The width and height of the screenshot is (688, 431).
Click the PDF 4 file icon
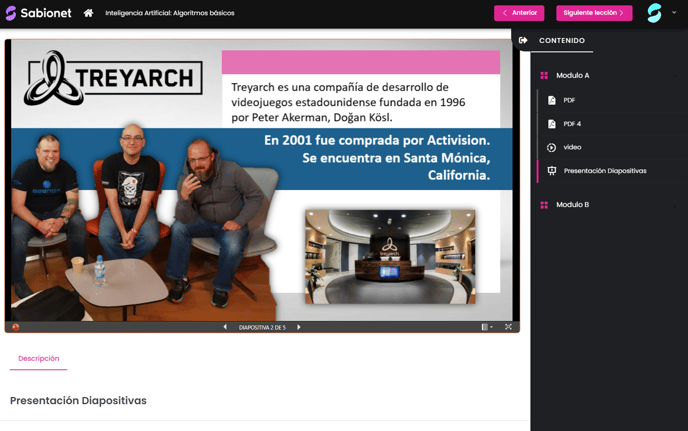tap(552, 124)
